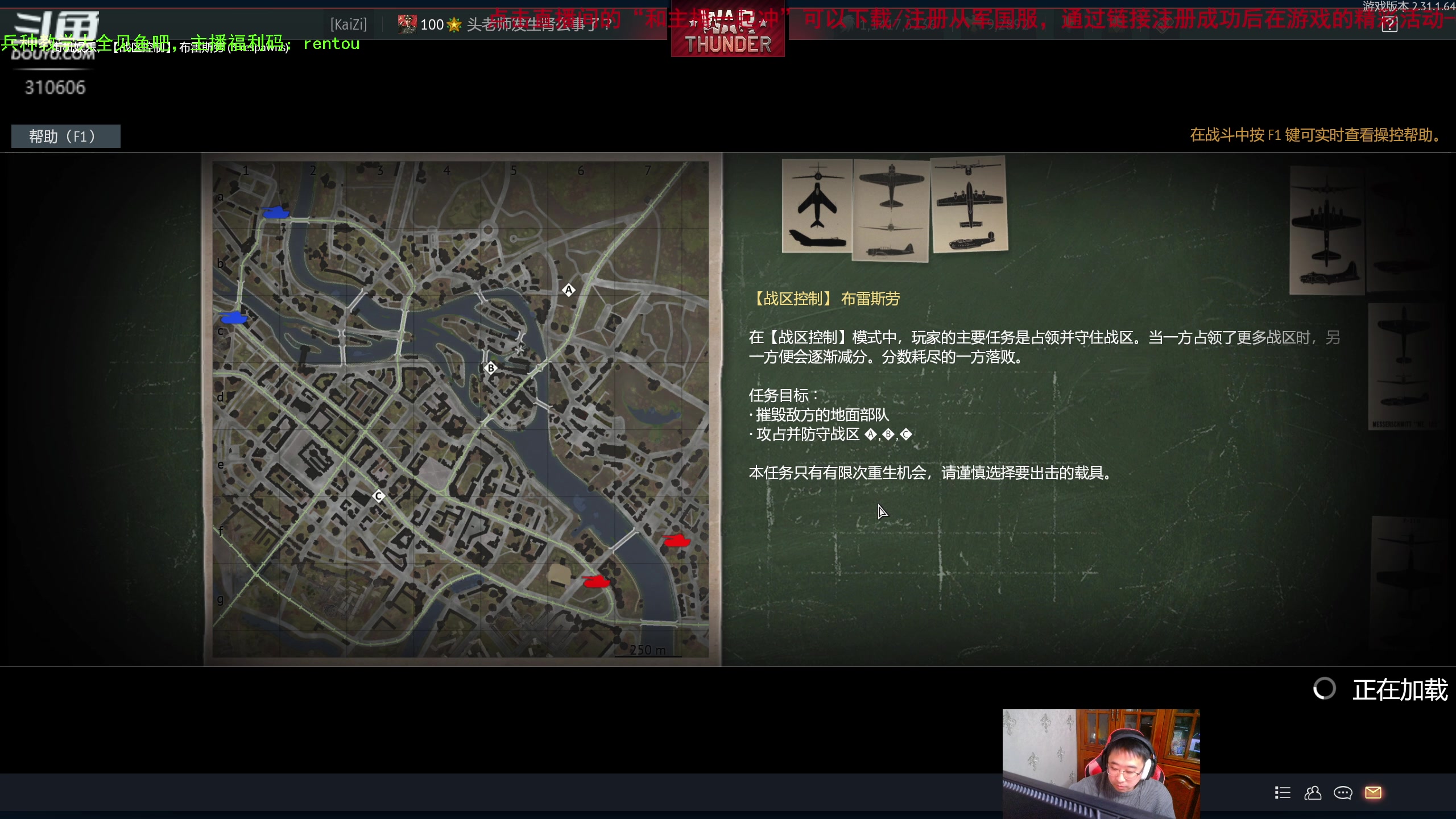Click the room number 310606
The height and width of the screenshot is (819, 1456).
click(x=55, y=88)
